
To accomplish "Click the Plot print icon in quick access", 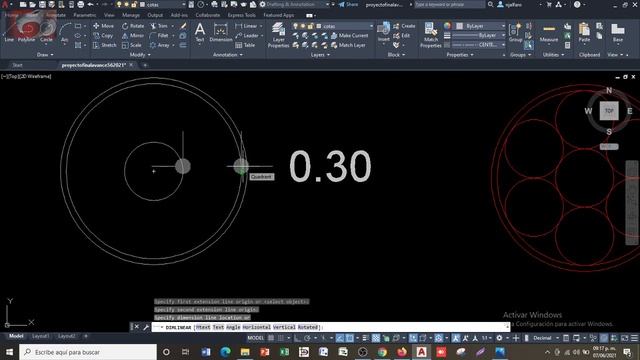I will point(81,4).
